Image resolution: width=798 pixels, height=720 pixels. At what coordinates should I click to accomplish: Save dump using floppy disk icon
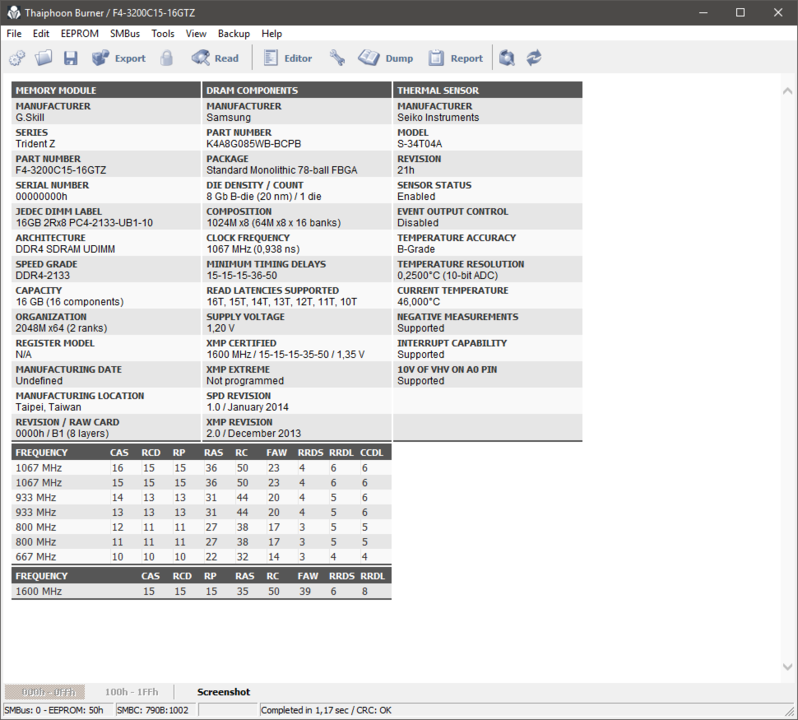71,58
